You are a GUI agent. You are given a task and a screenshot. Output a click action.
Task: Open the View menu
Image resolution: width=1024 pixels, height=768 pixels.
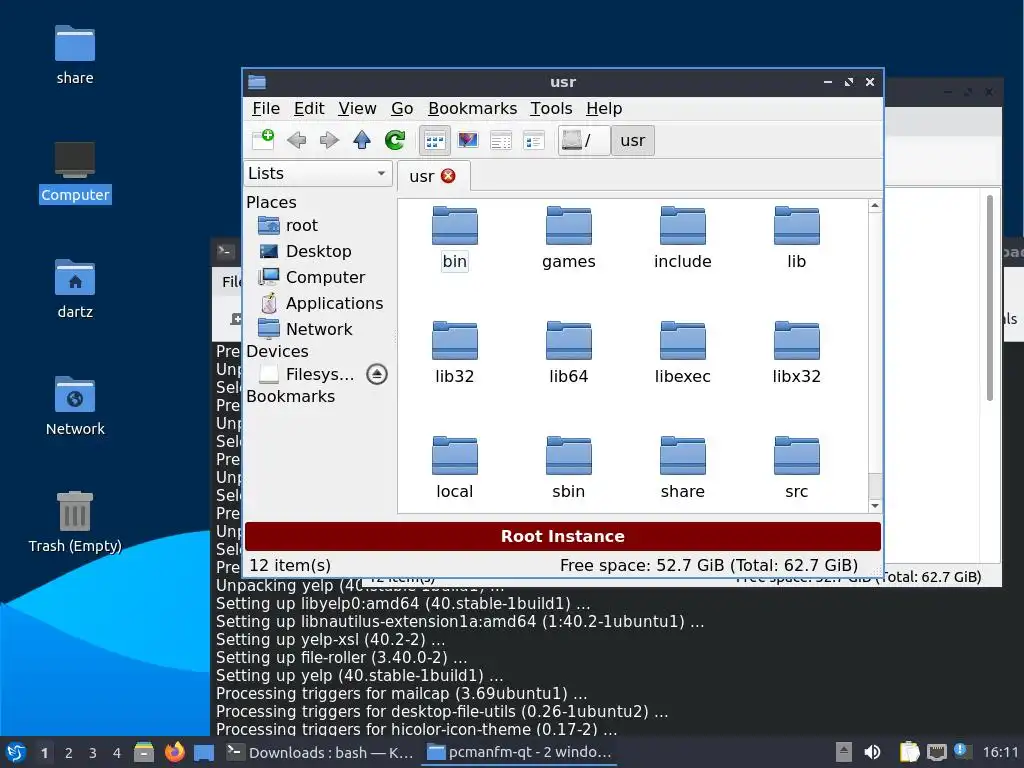point(357,108)
